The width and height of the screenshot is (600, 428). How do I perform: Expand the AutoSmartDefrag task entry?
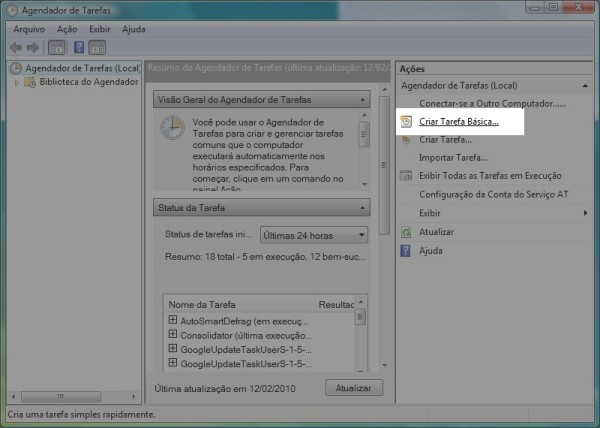tap(173, 320)
